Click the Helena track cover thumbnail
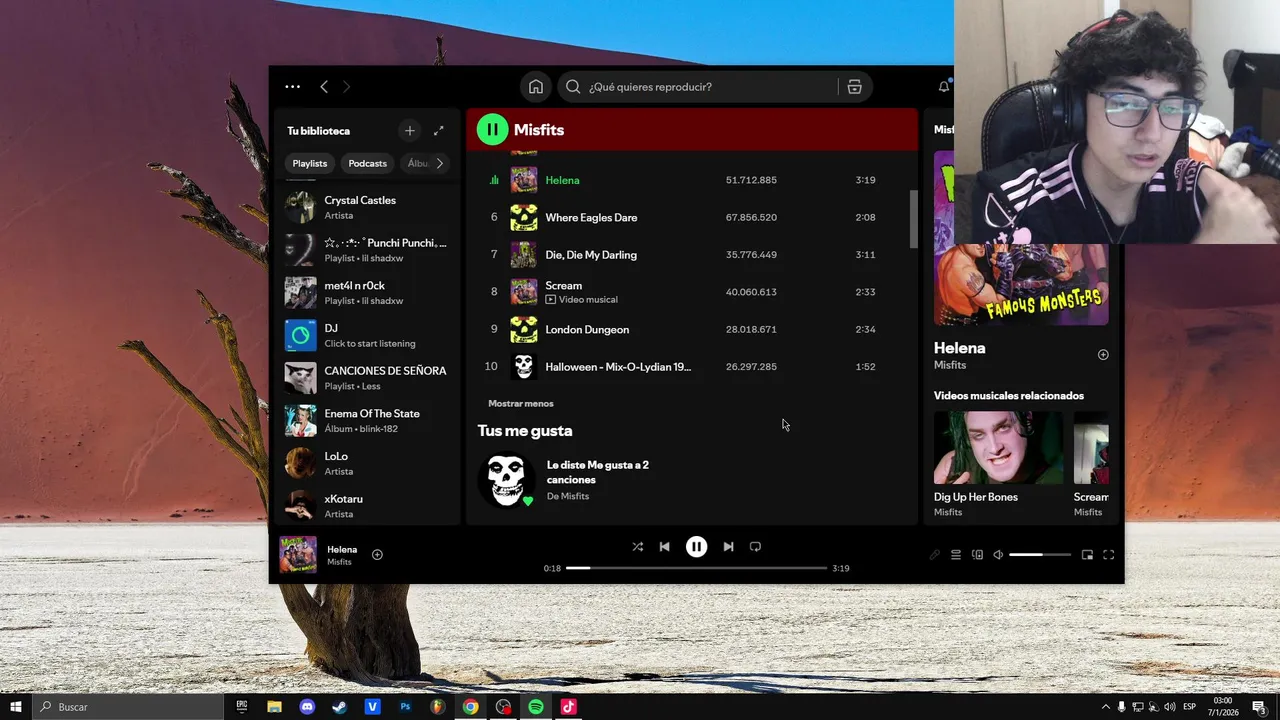 (x=524, y=180)
